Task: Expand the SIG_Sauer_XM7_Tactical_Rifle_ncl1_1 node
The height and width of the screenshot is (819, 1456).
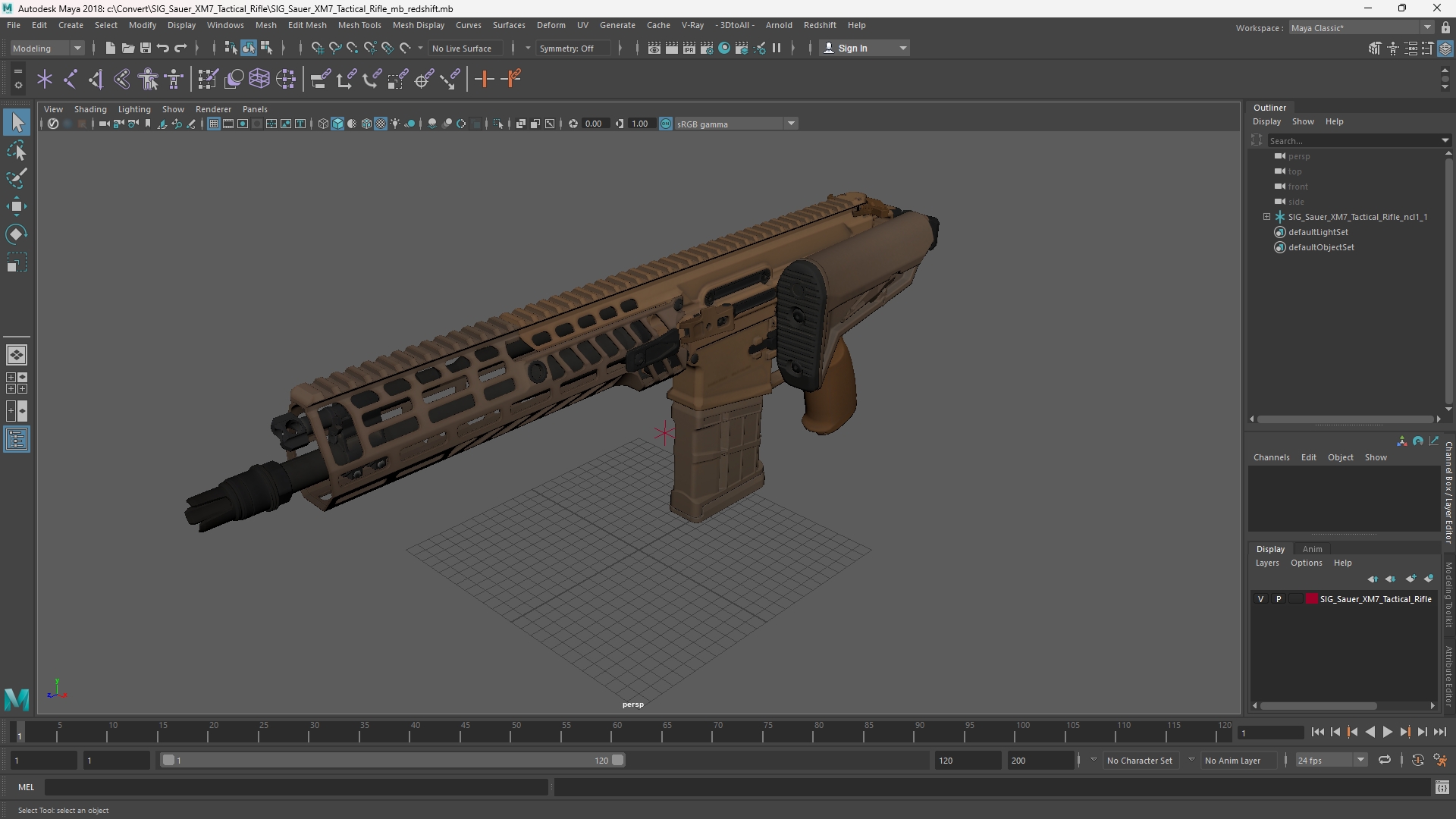Action: click(1266, 217)
